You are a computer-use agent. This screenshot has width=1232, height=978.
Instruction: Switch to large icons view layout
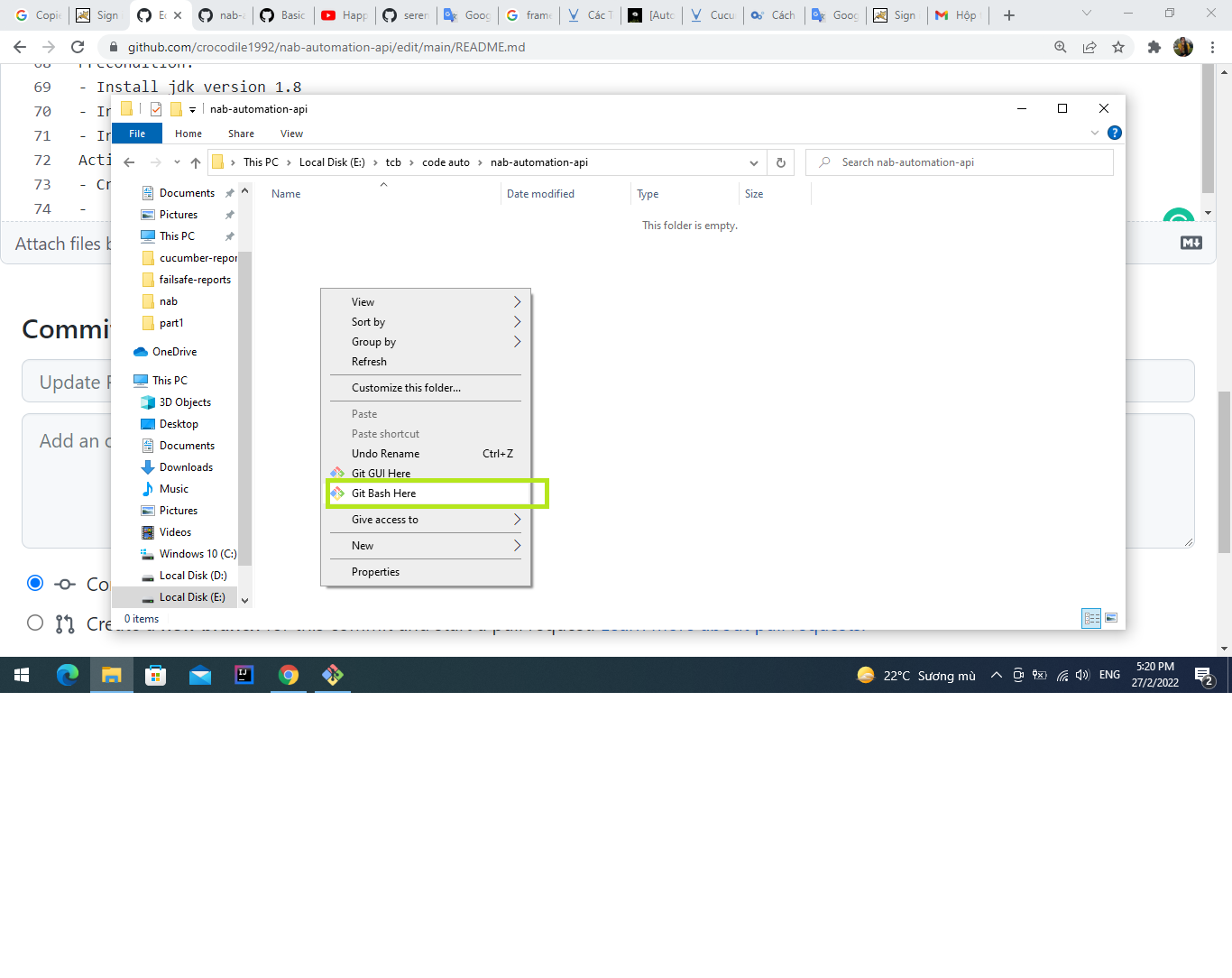[x=1111, y=618]
